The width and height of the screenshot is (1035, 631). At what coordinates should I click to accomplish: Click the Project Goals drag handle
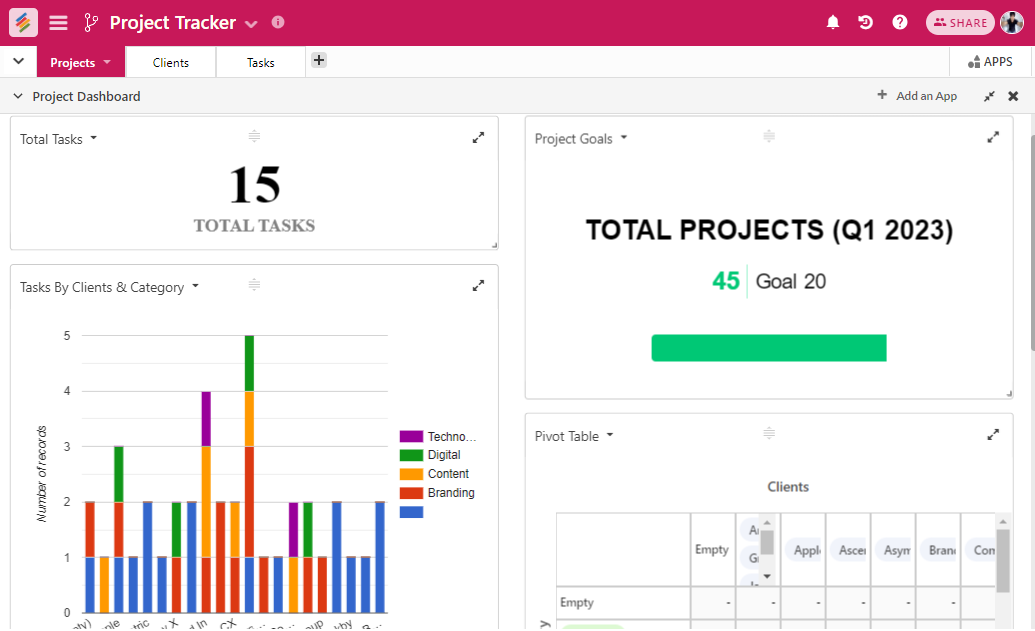click(x=769, y=137)
